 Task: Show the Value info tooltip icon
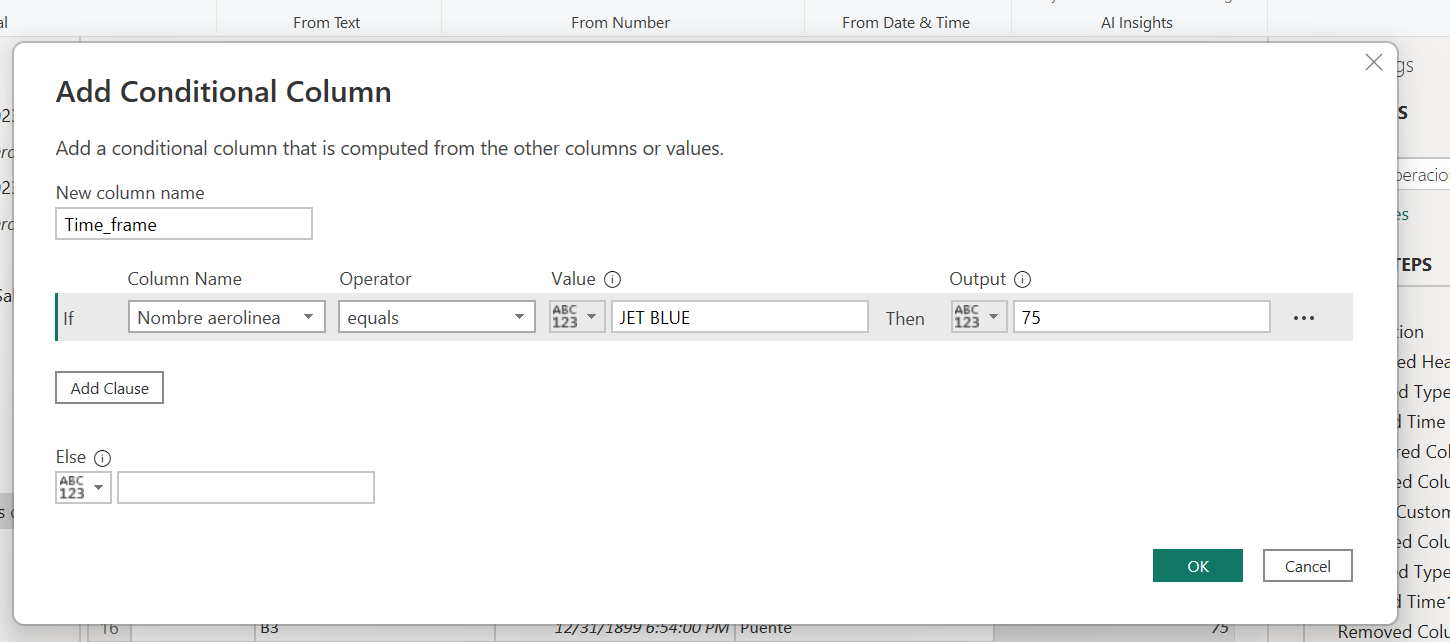[x=613, y=280]
